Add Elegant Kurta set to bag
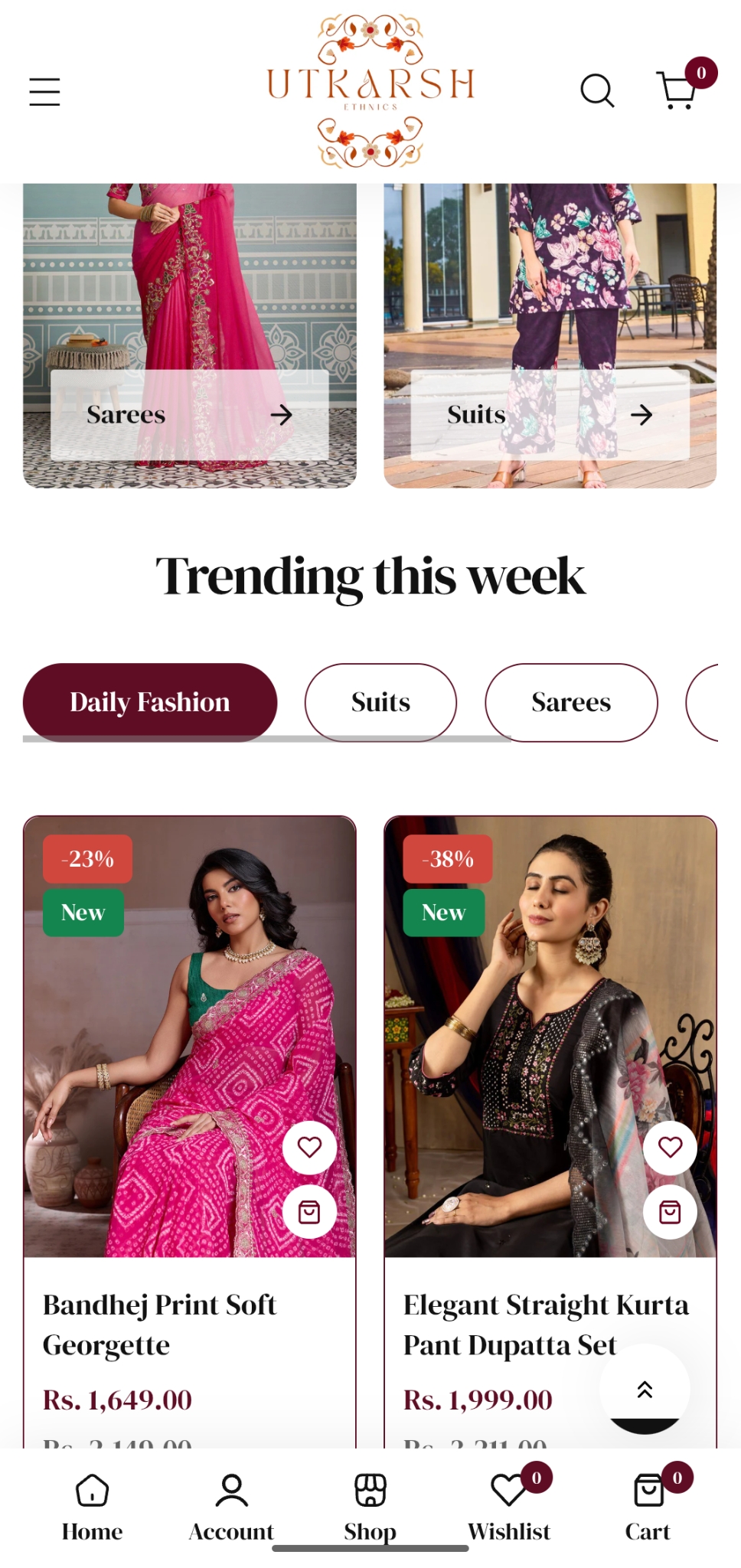The height and width of the screenshot is (1568, 741). [x=670, y=1212]
